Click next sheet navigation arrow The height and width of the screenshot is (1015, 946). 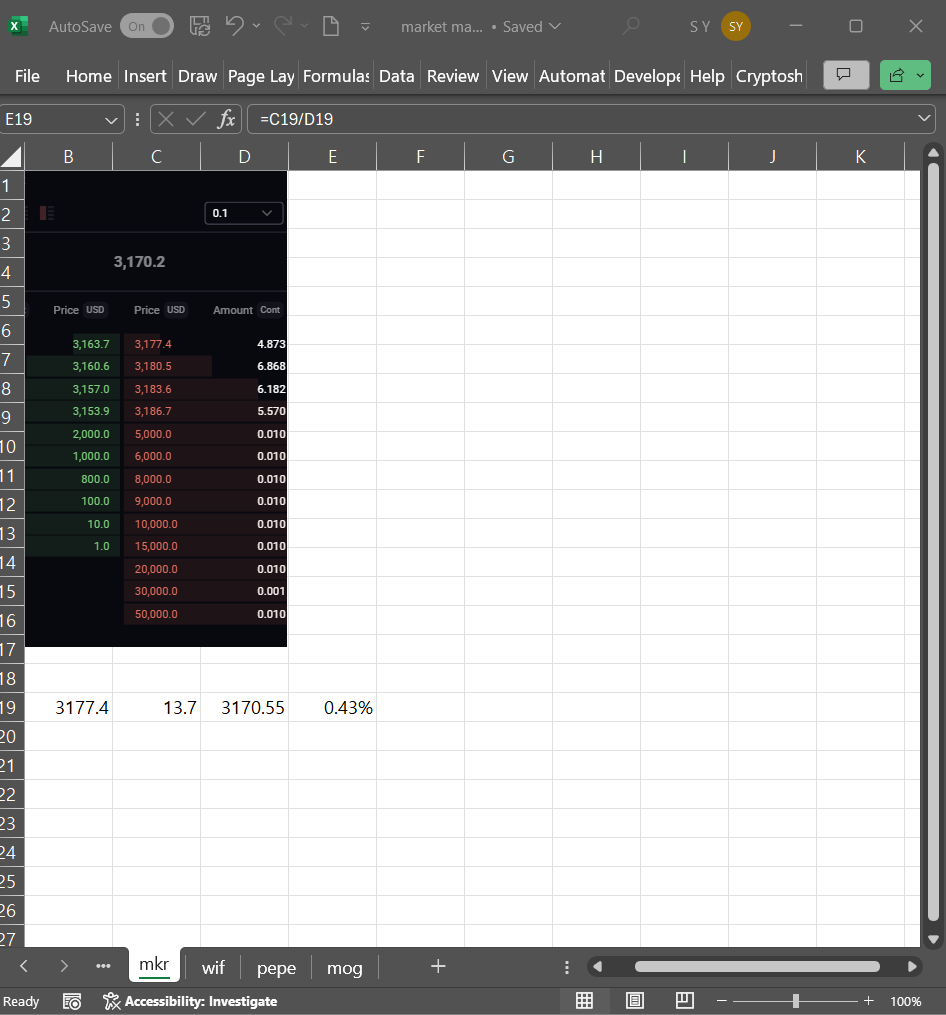point(63,966)
